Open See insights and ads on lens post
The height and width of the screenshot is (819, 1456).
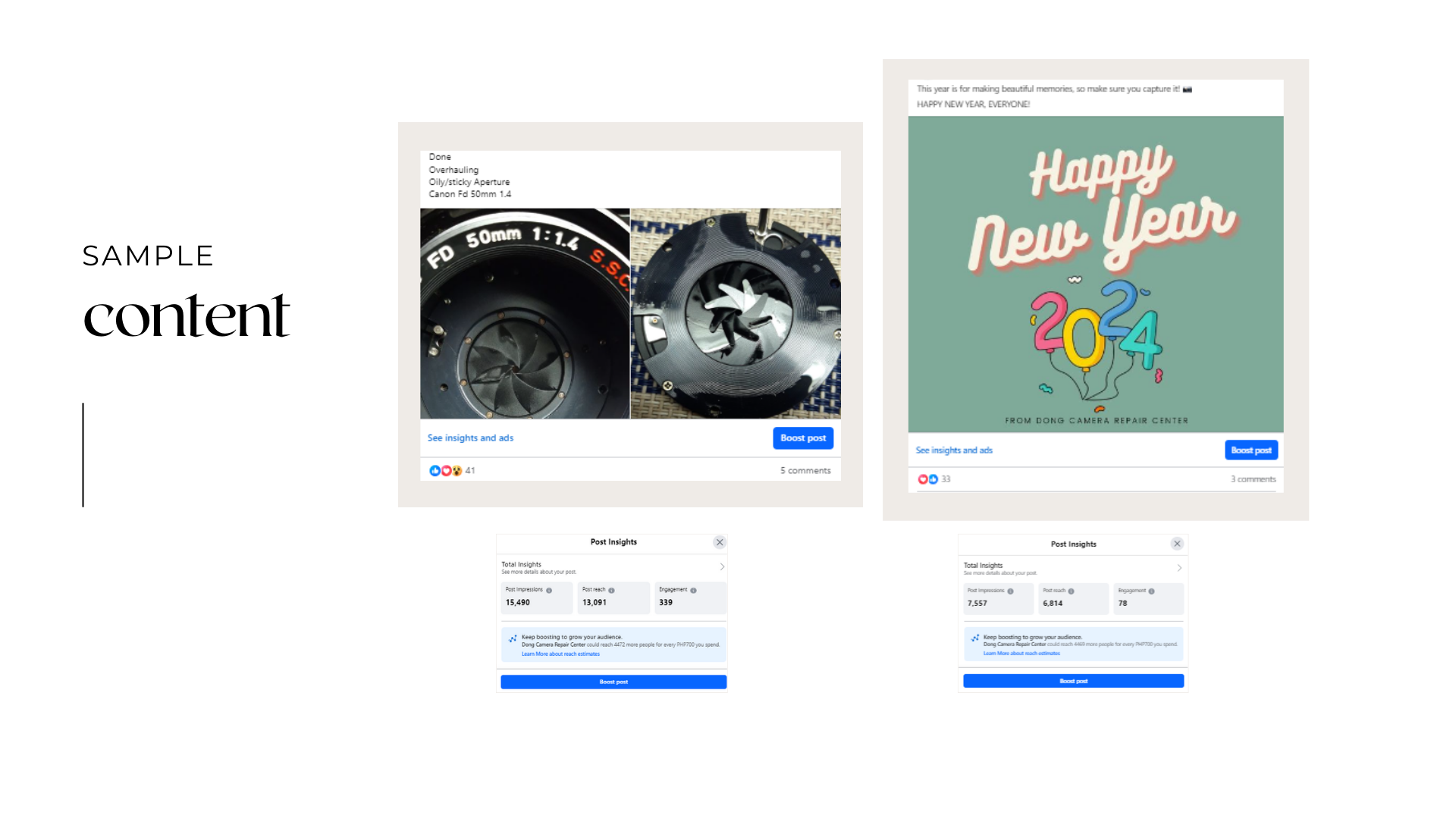click(470, 438)
